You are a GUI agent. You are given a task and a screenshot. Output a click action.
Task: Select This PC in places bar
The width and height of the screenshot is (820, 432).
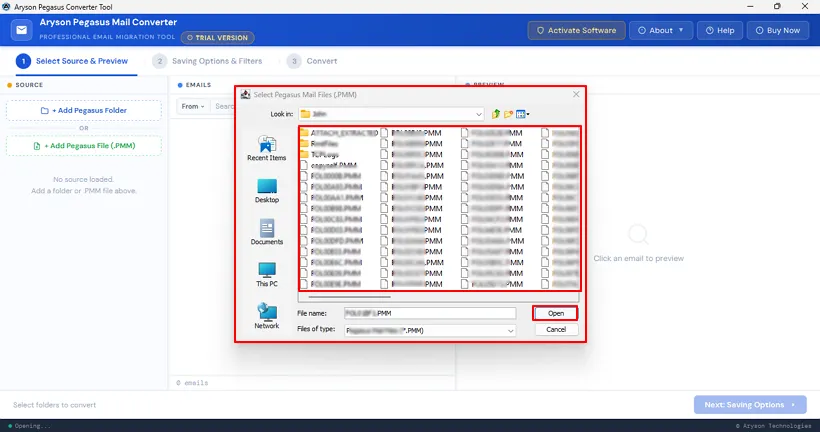(x=267, y=275)
